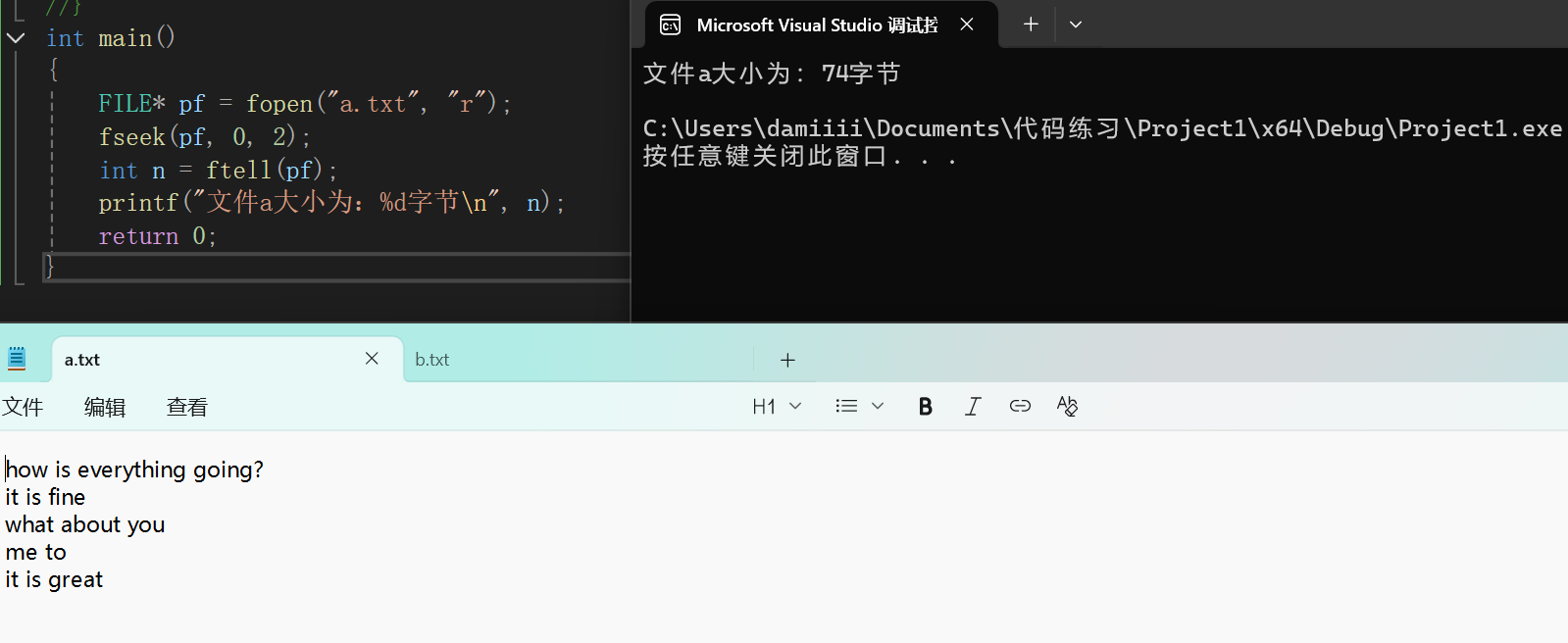Screen dimensions: 1568x643
Task: Add a new tab in Notepad
Action: [787, 360]
